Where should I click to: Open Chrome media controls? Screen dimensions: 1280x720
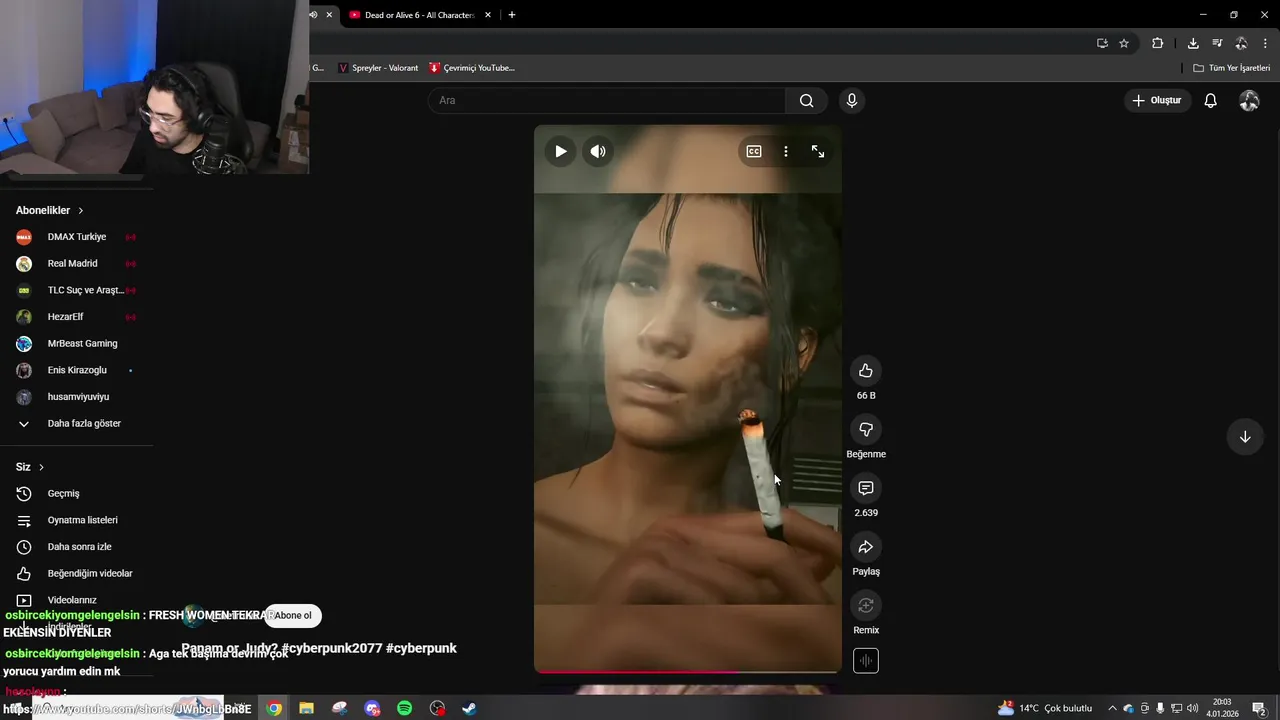click(1217, 43)
